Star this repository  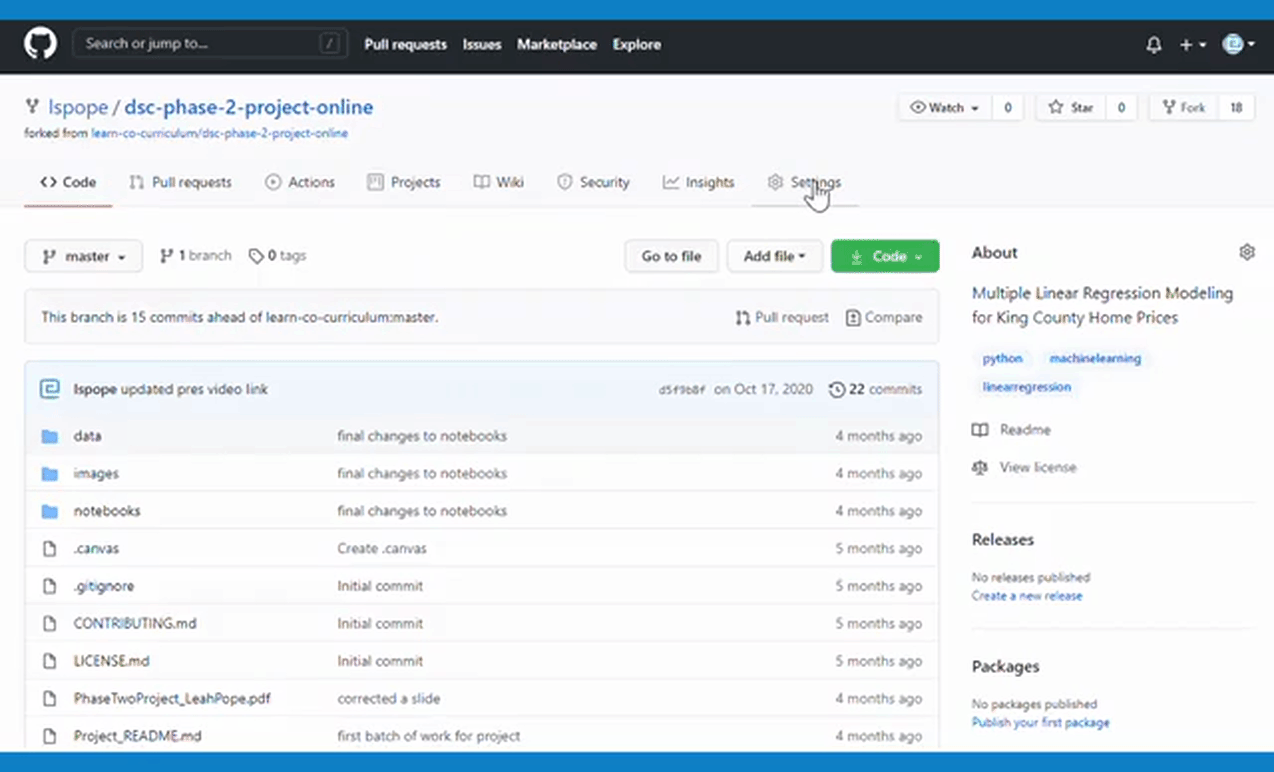point(1071,108)
